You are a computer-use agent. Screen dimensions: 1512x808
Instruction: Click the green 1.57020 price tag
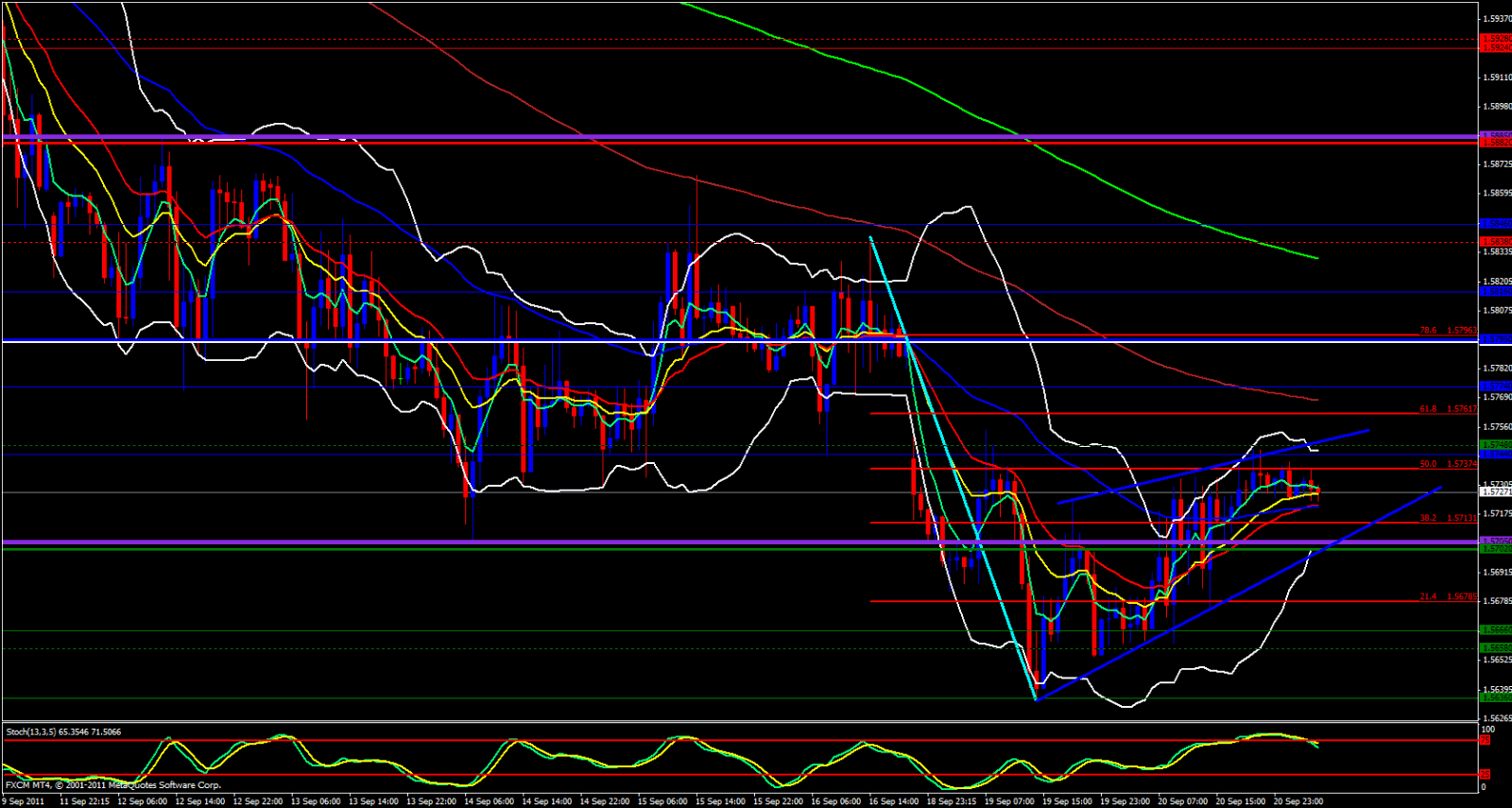click(1496, 548)
